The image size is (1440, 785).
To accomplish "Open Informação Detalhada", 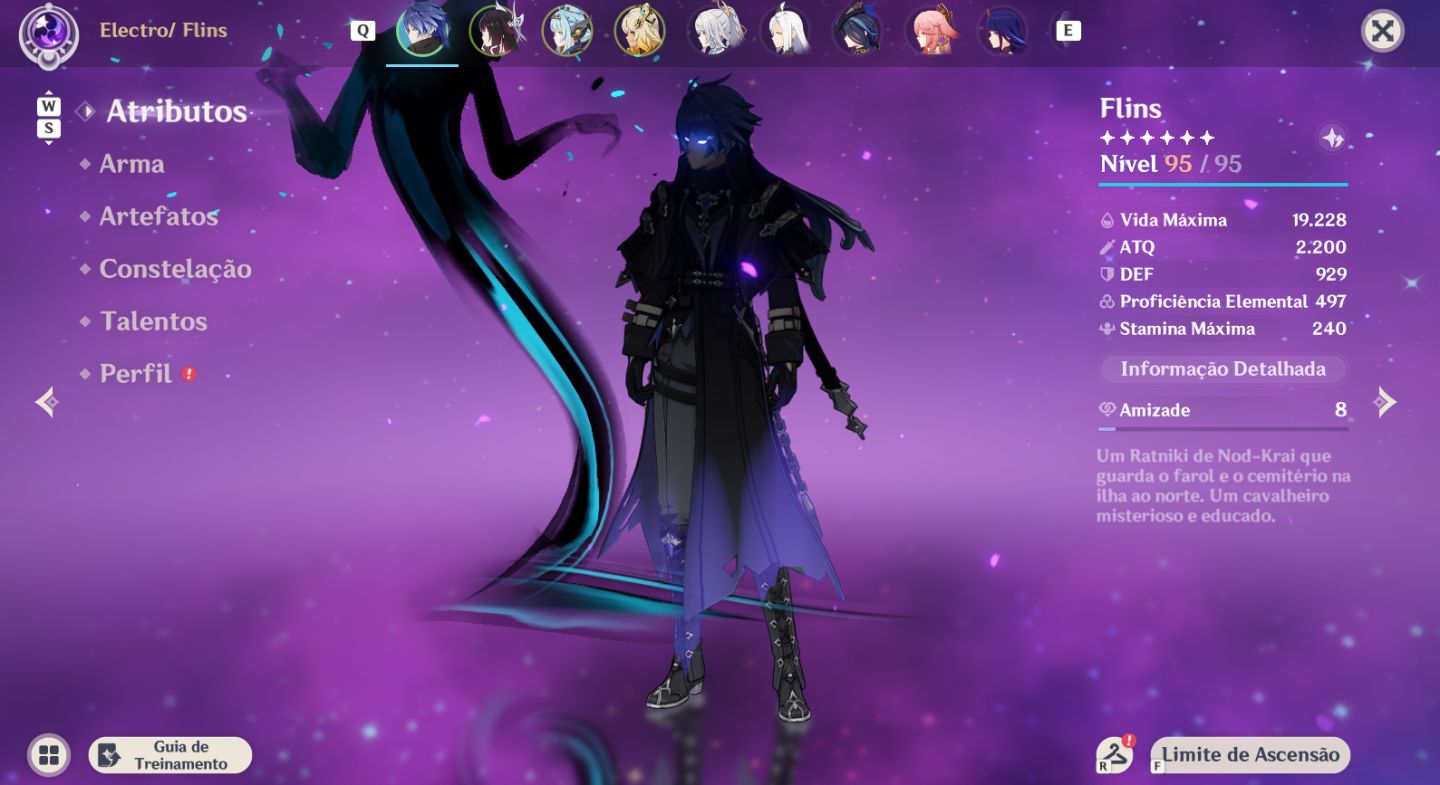I will coord(1223,369).
